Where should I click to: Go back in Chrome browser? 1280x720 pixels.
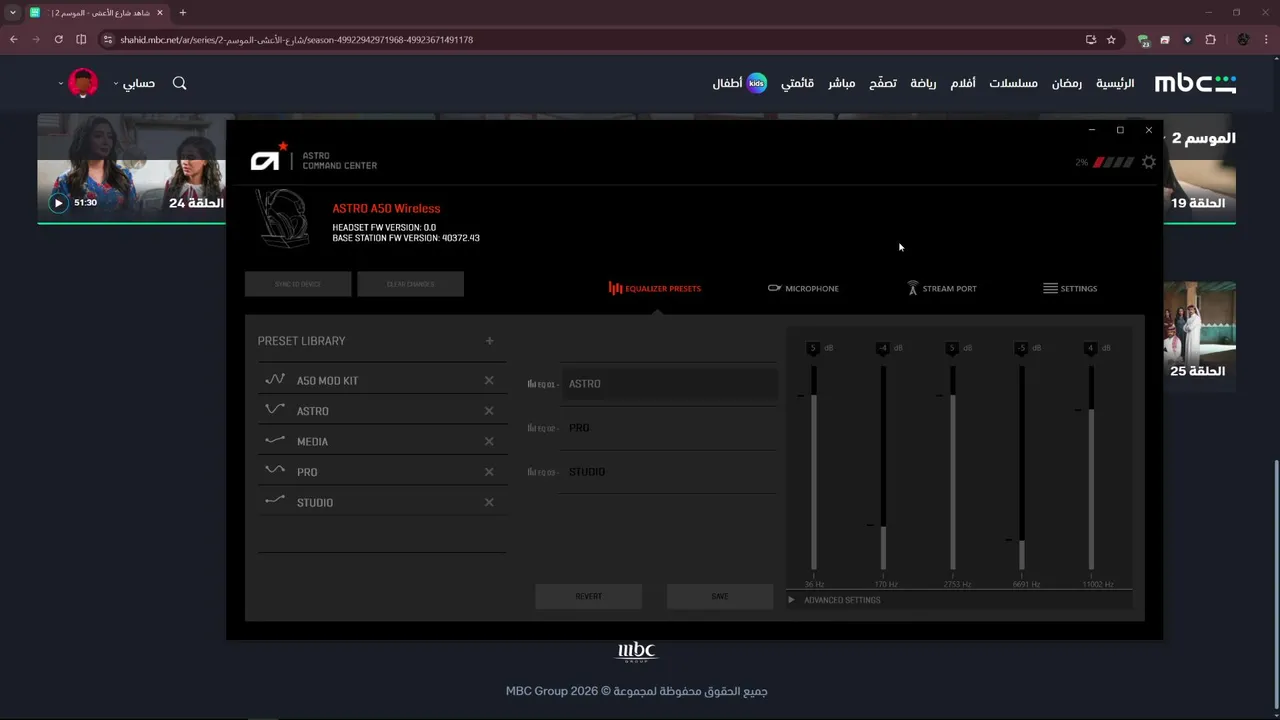pos(14,40)
